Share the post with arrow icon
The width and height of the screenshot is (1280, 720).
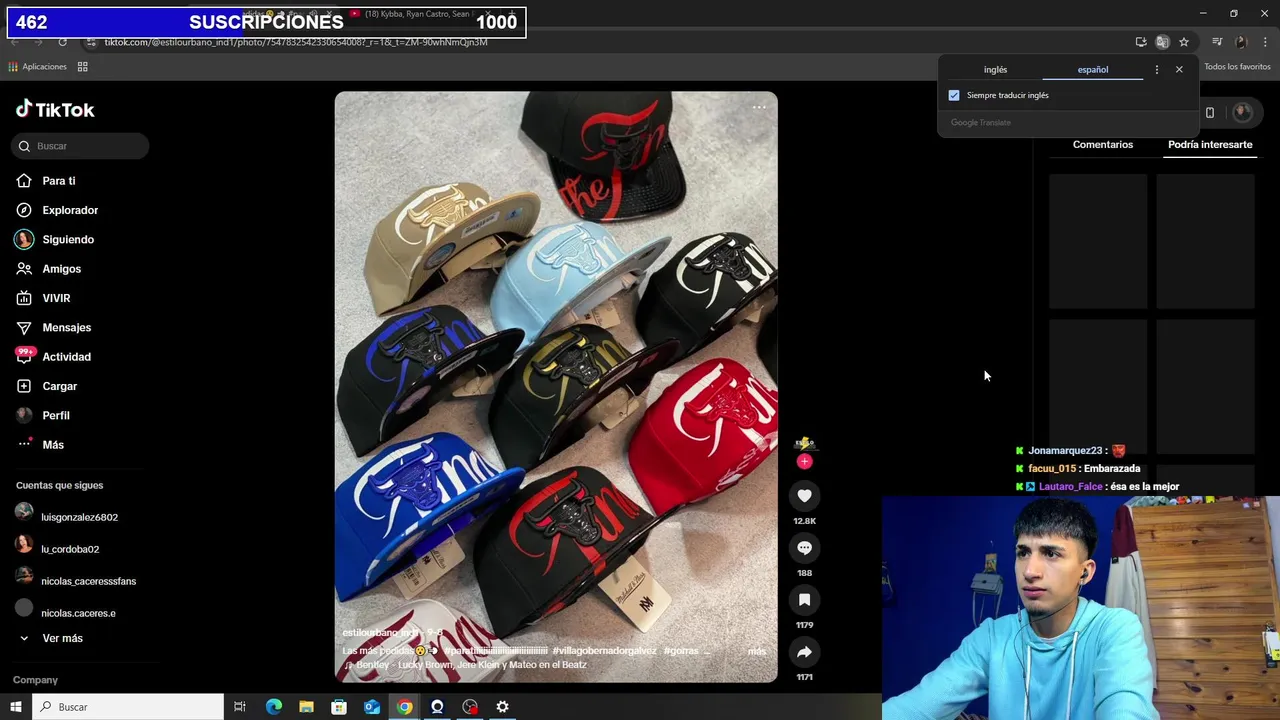coord(804,652)
